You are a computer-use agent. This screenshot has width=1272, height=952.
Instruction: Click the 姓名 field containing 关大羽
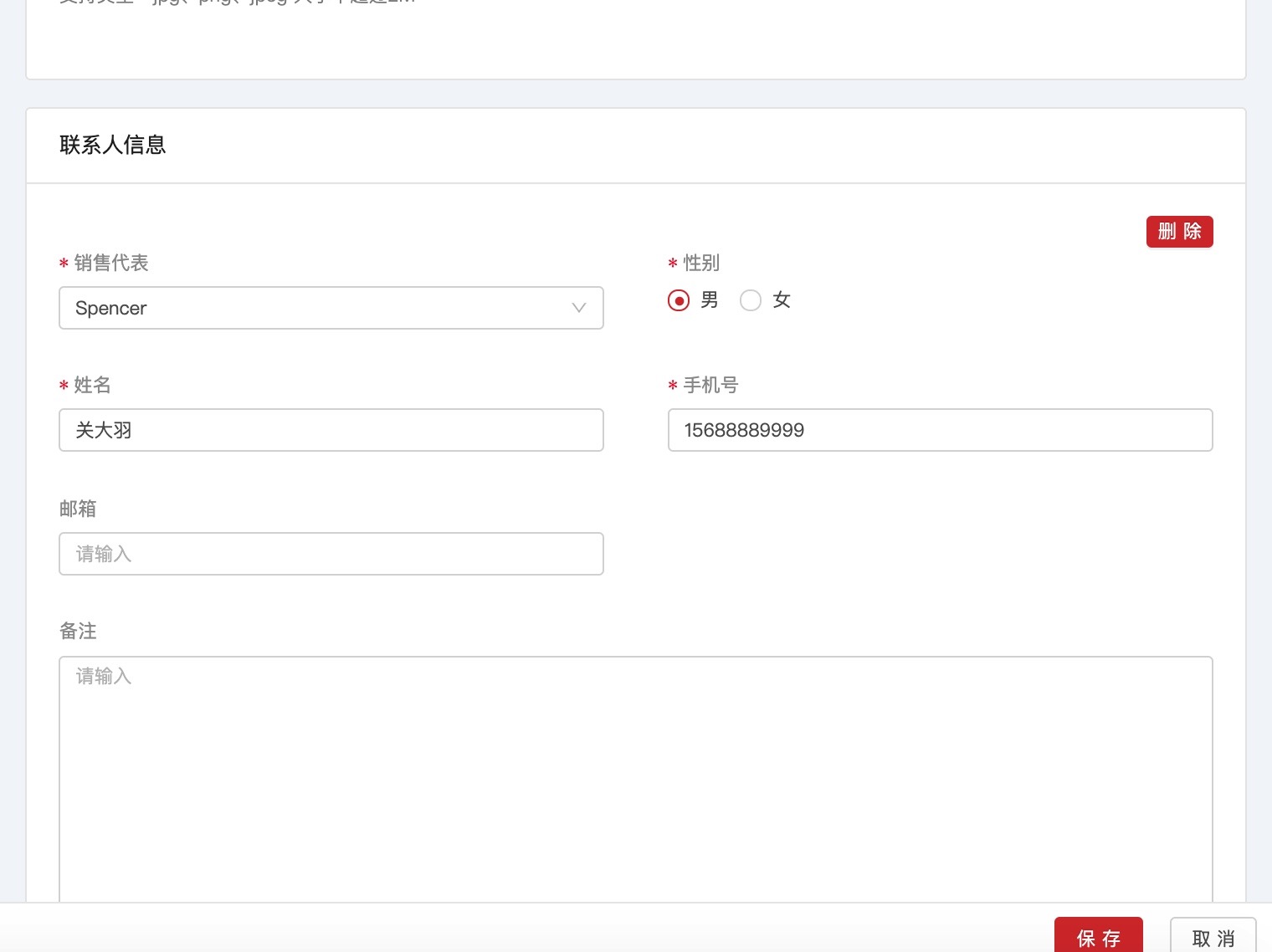click(x=331, y=430)
